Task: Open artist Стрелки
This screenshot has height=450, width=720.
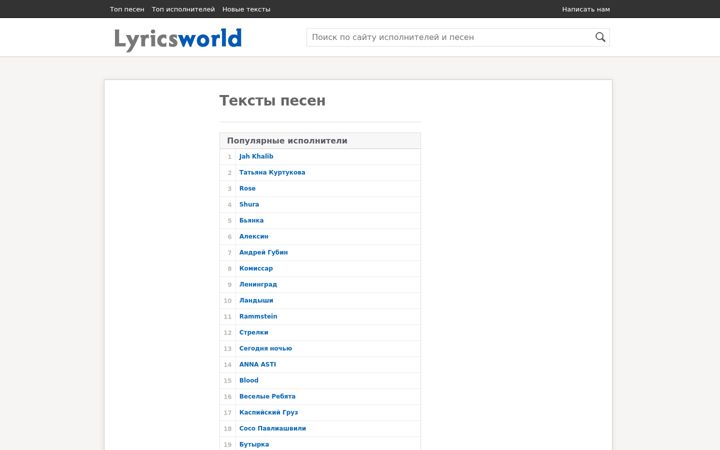Action: tap(253, 332)
